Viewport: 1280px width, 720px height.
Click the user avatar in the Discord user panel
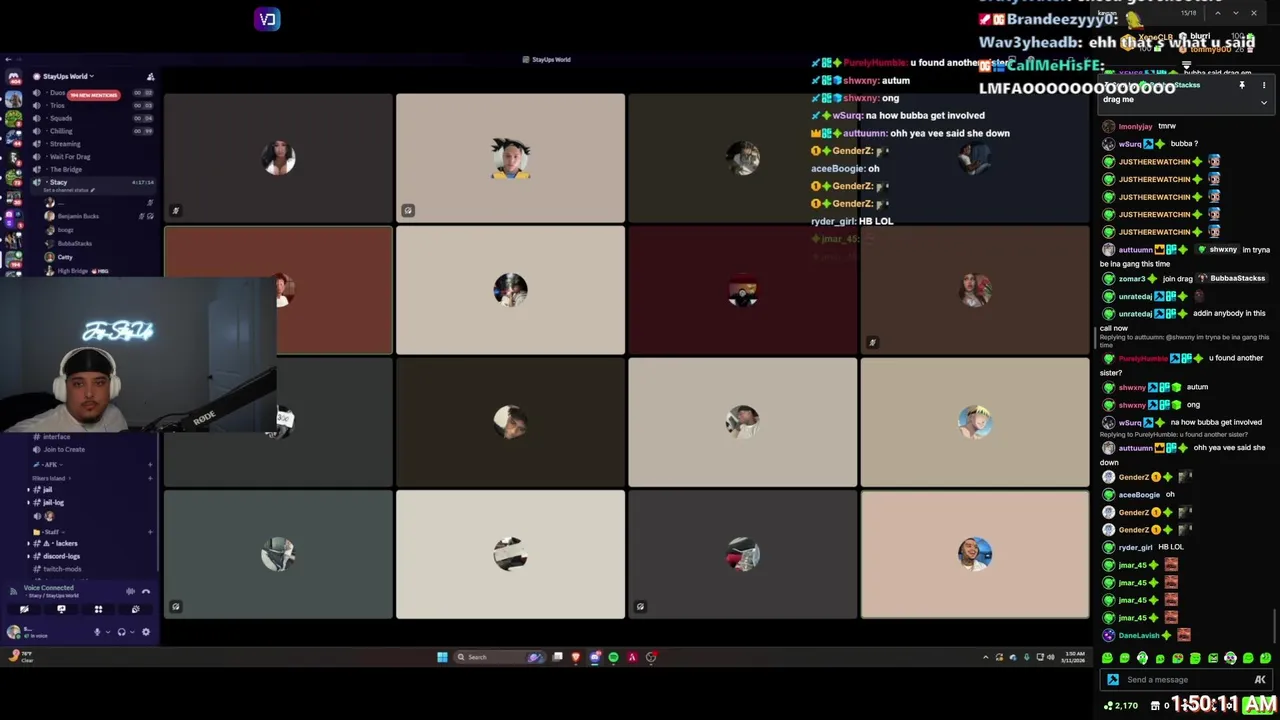coord(13,632)
